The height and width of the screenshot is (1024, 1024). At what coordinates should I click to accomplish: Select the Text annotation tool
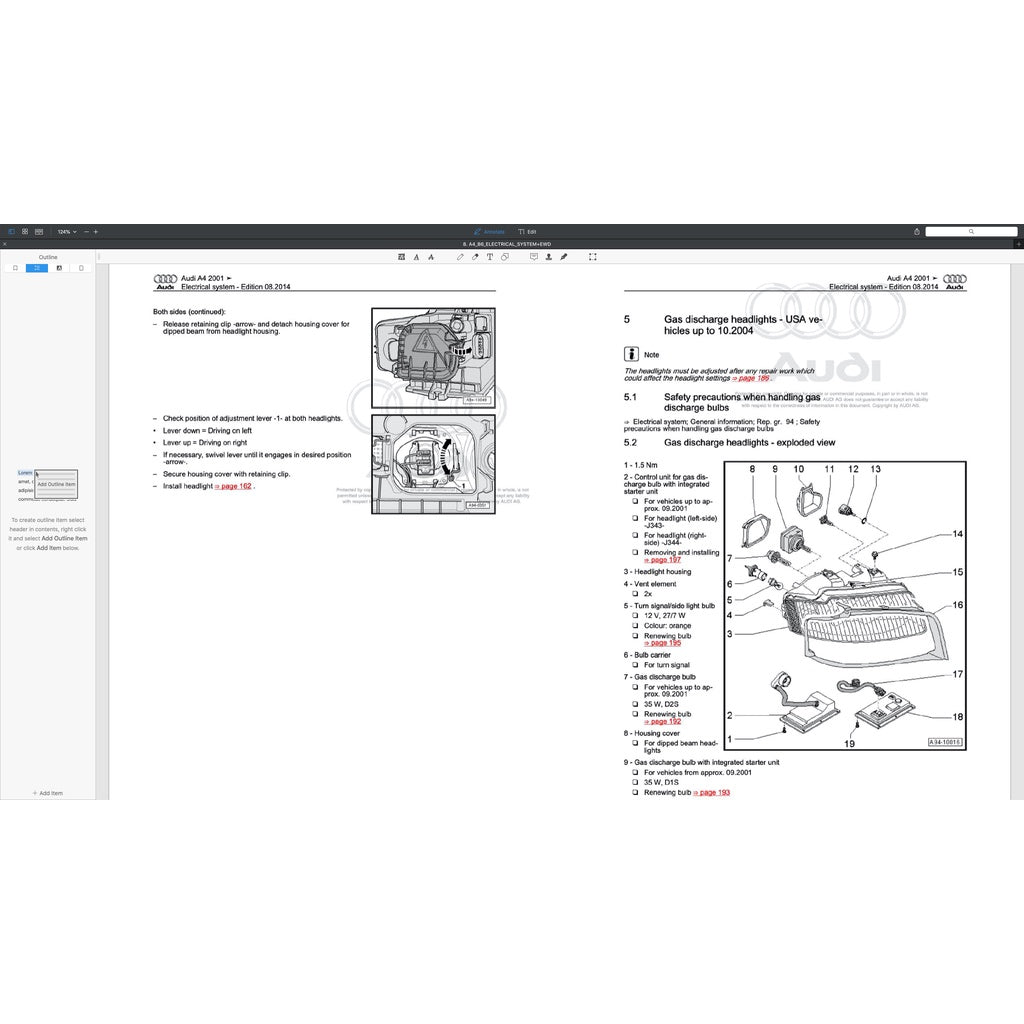coord(489,257)
